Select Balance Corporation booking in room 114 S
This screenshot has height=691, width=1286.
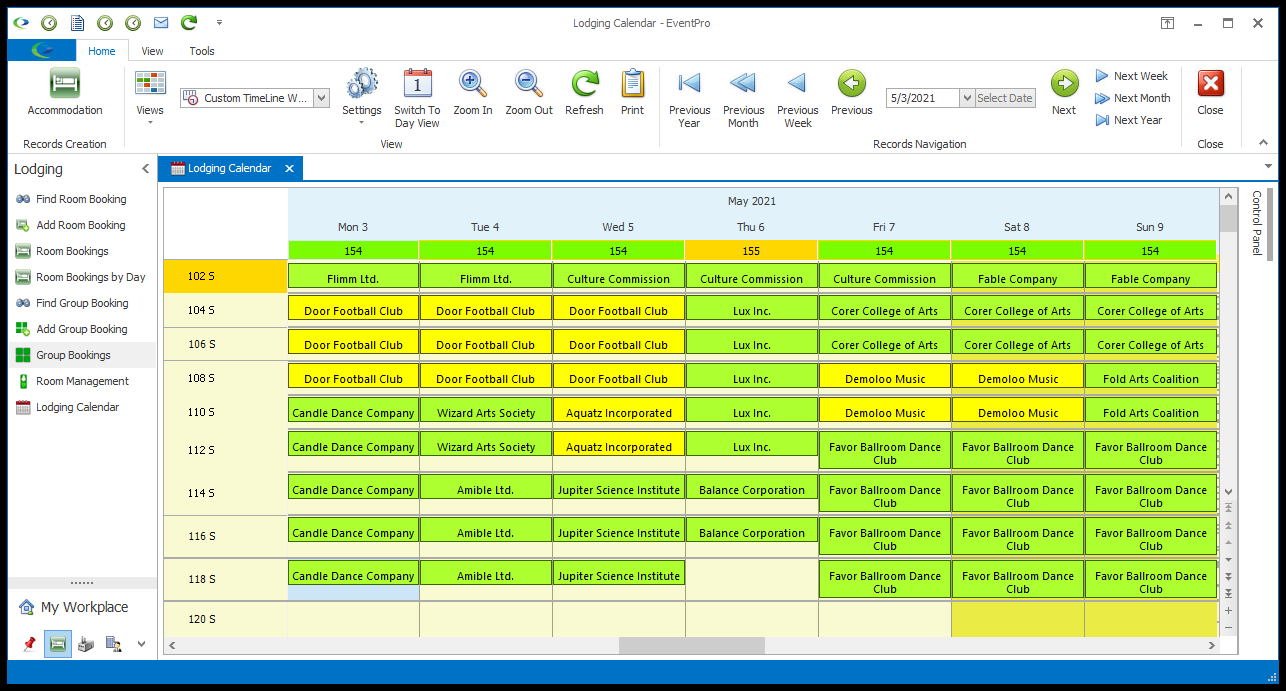click(752, 489)
